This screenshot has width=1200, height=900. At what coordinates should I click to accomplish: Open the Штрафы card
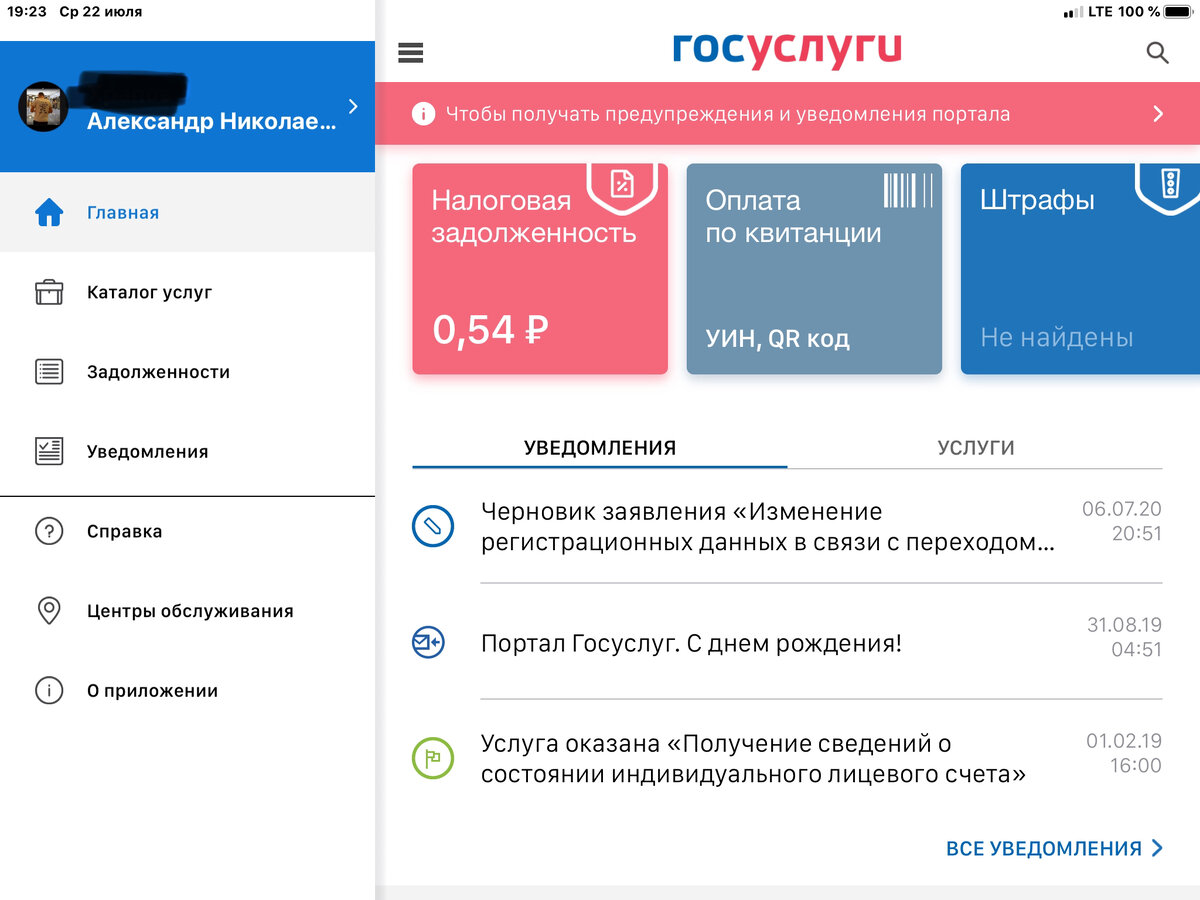click(1080, 269)
